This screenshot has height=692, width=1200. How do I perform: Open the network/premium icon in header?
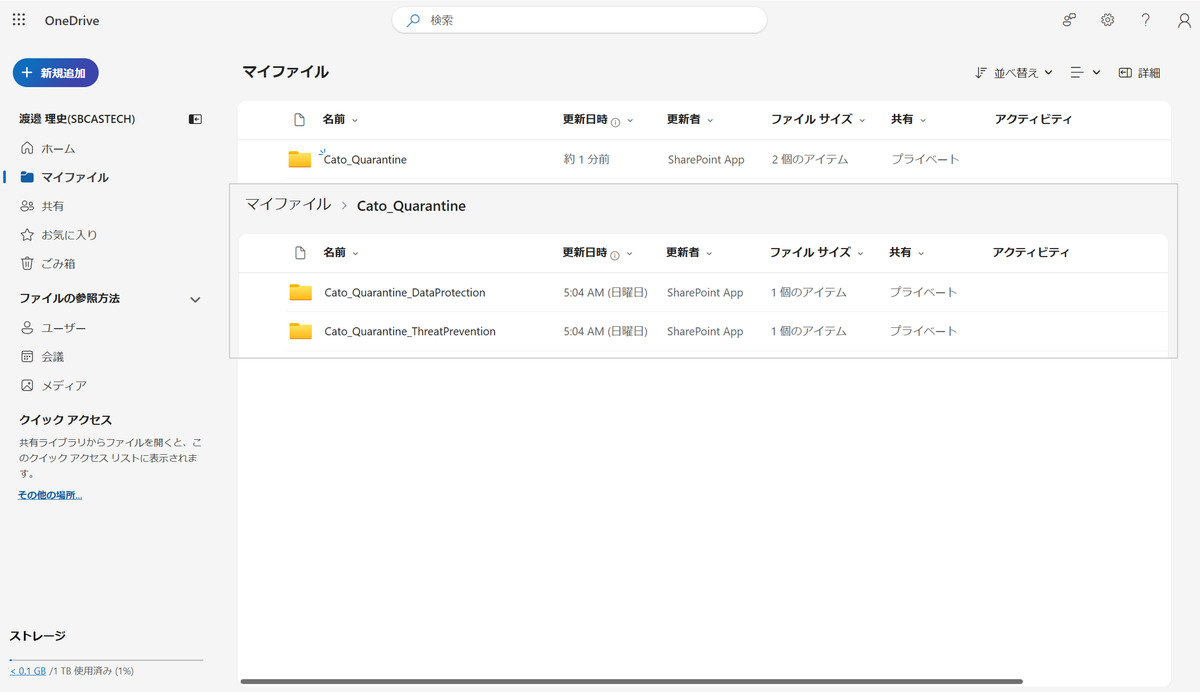[1070, 20]
